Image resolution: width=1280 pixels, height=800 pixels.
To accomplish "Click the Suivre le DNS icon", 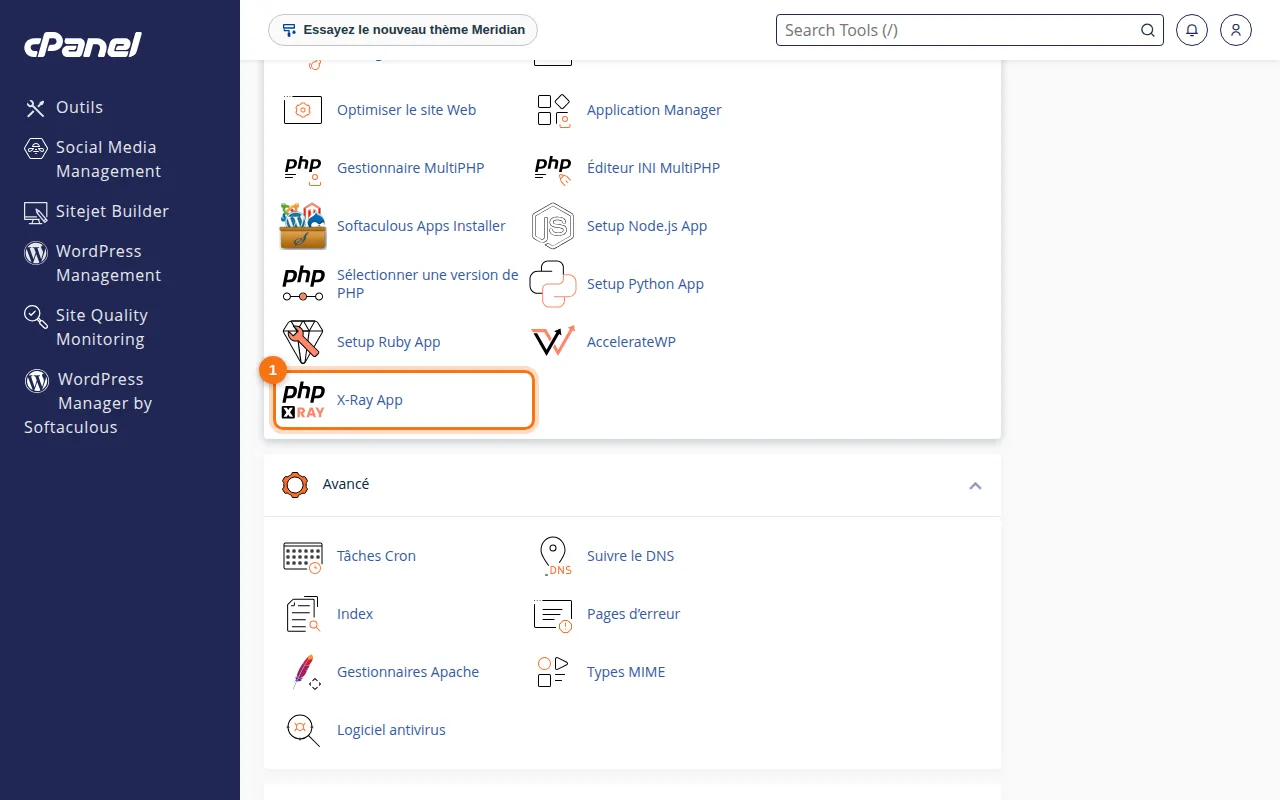I will click(x=554, y=556).
